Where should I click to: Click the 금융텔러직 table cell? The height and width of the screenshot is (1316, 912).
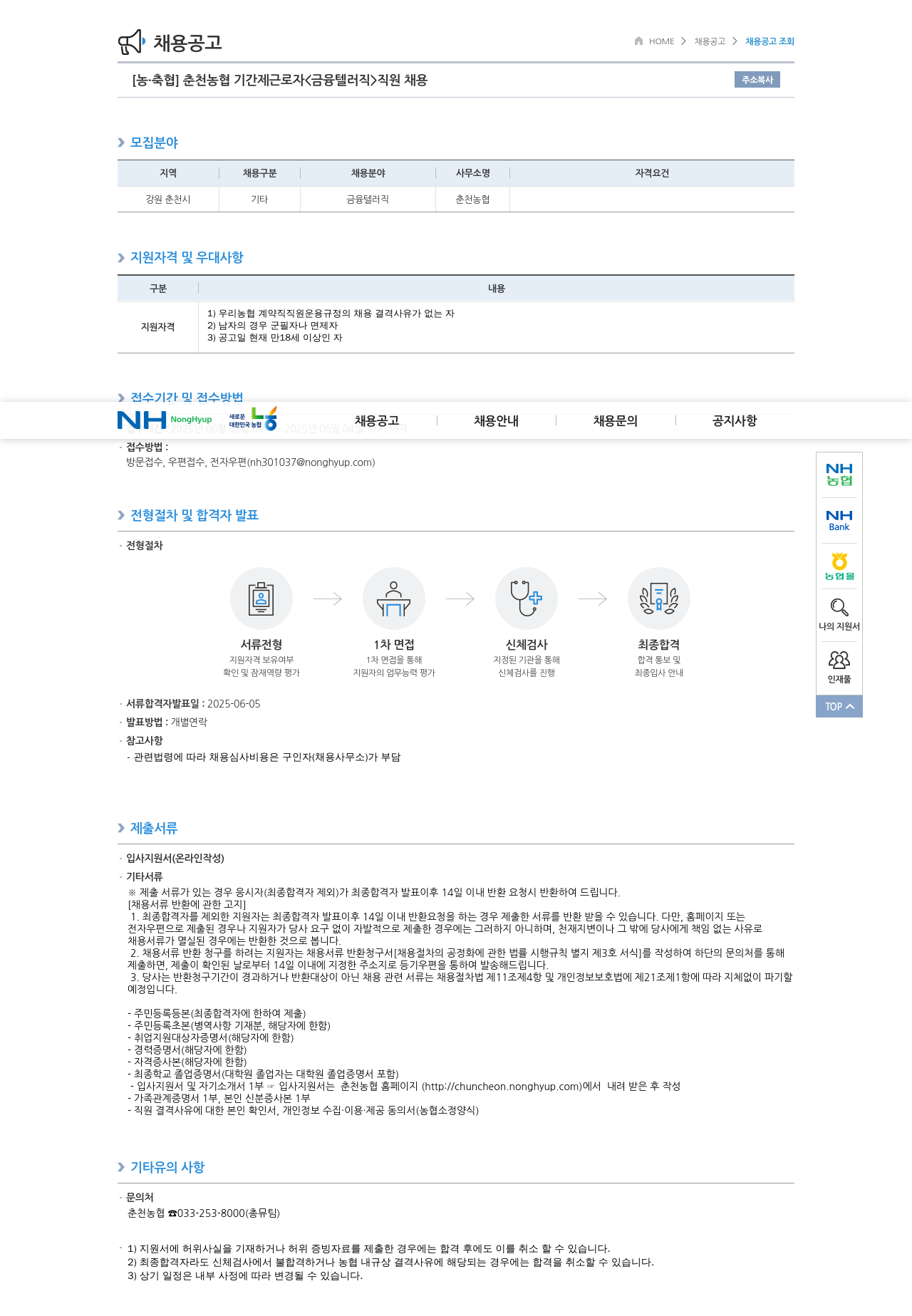click(368, 200)
